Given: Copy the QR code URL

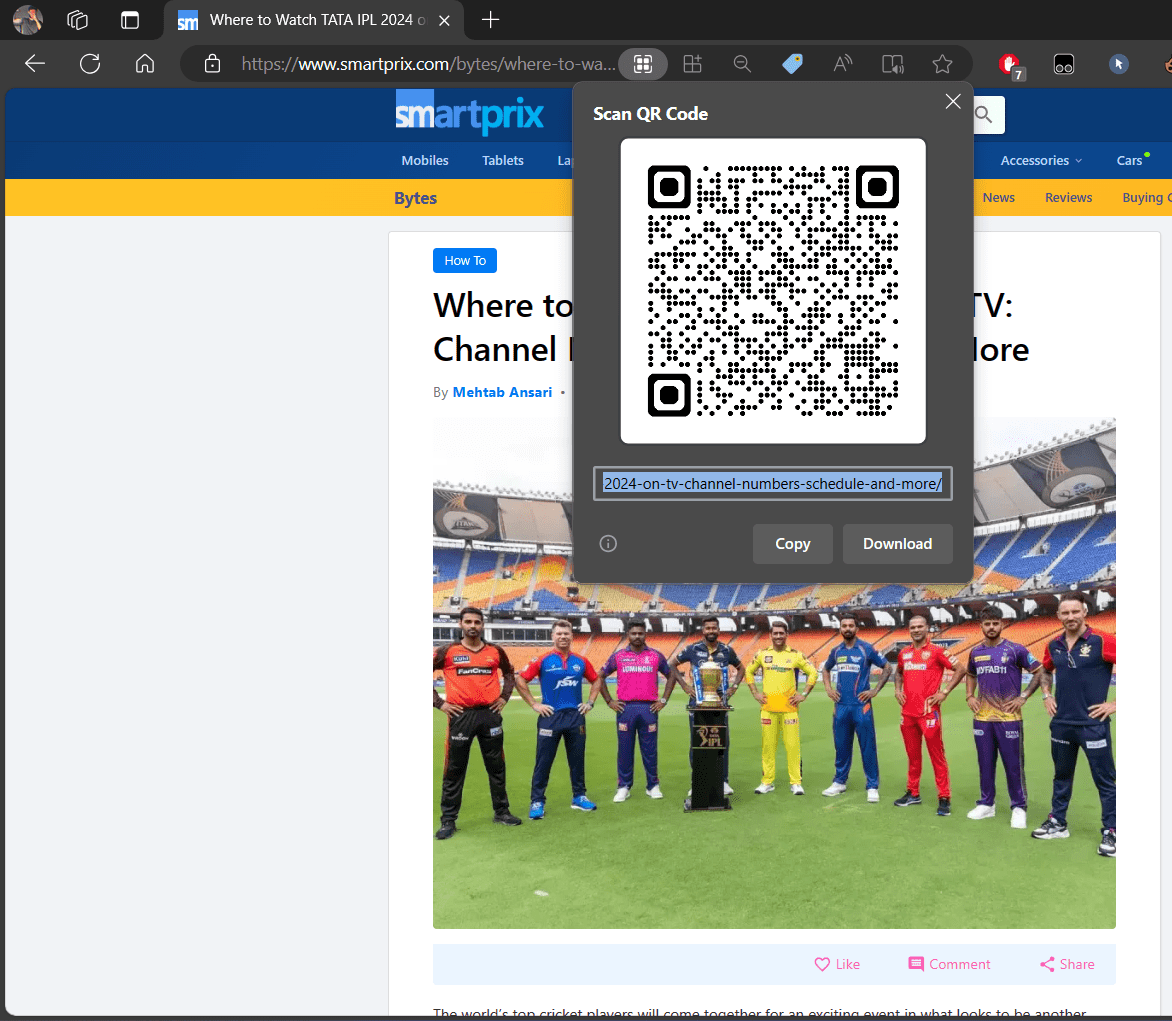Looking at the screenshot, I should tap(792, 543).
